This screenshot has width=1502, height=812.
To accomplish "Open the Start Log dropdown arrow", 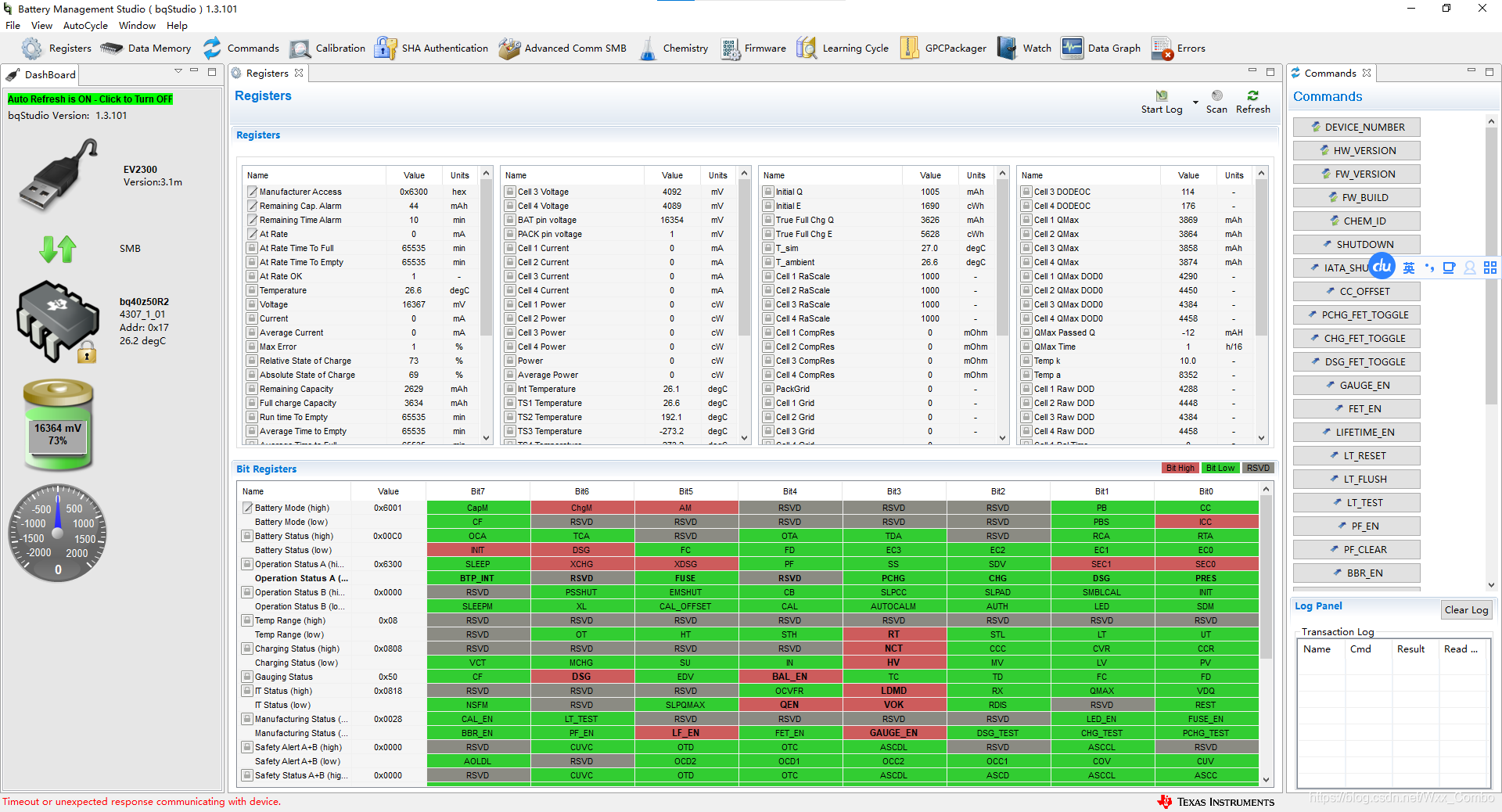I will pos(1195,102).
